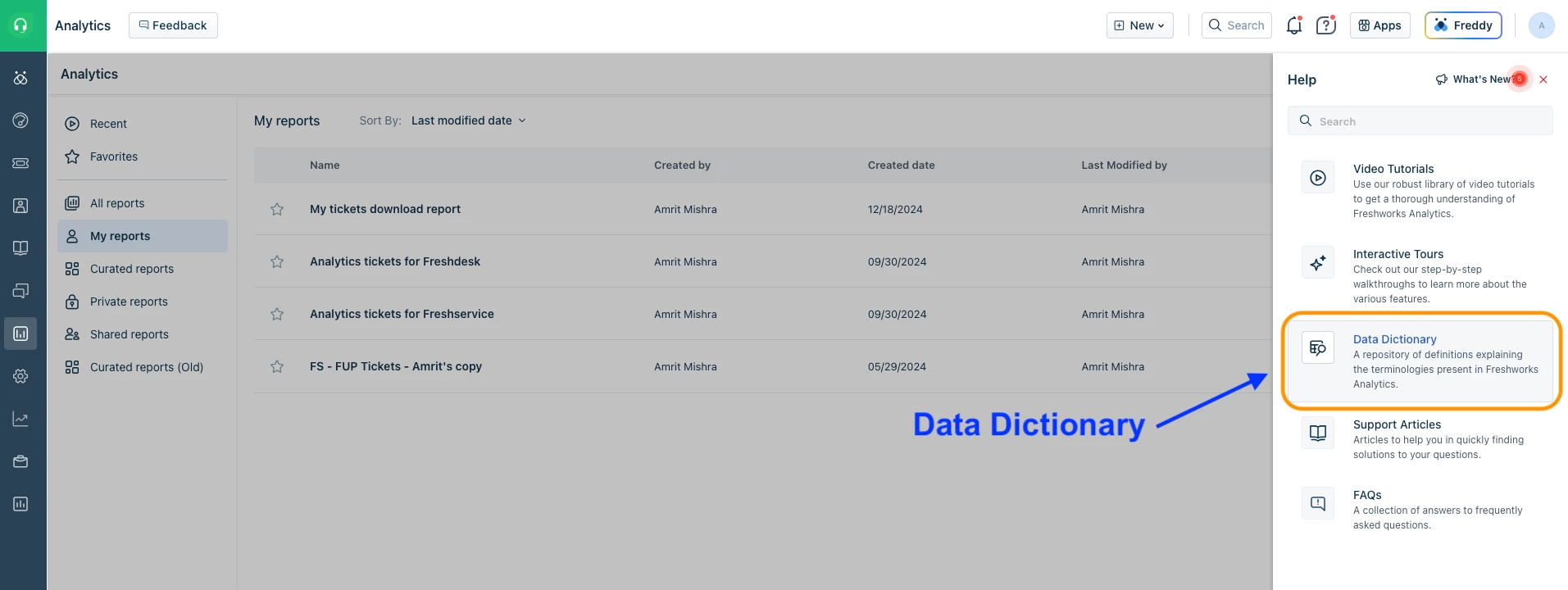Click the 05/29/2024 created date cell
The width and height of the screenshot is (1568, 590).
[897, 366]
